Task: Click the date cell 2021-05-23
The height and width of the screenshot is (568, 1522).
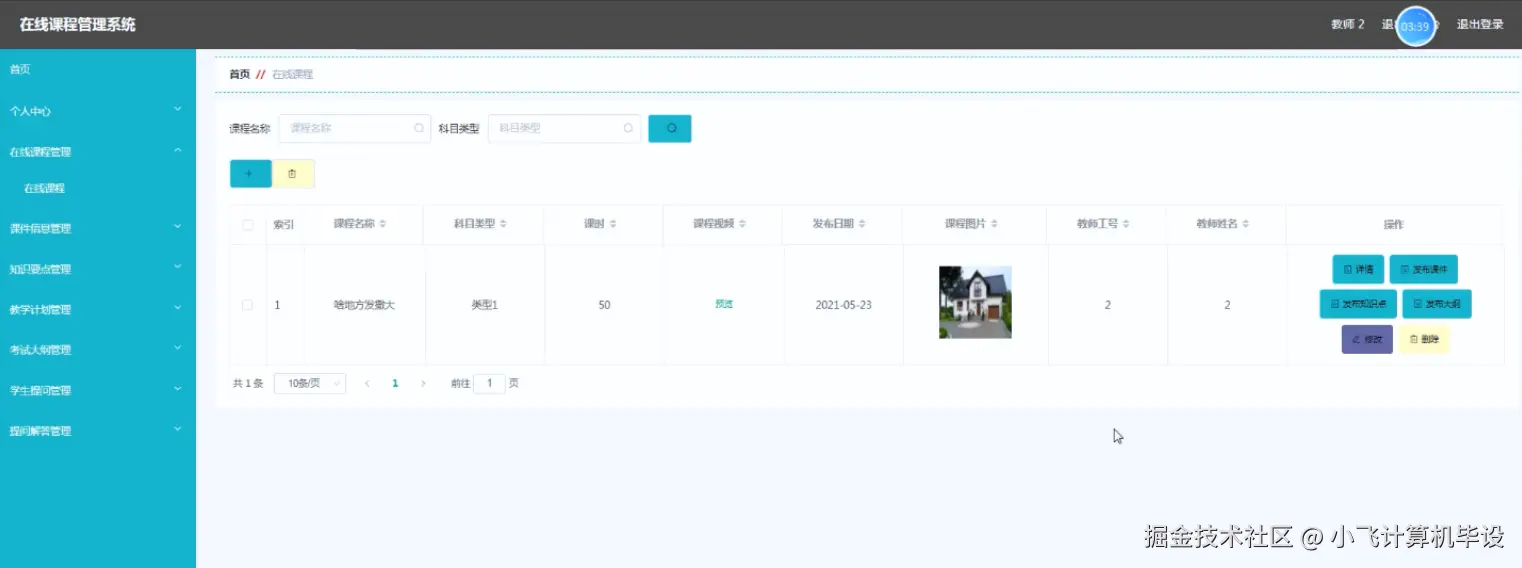Action: 843,305
